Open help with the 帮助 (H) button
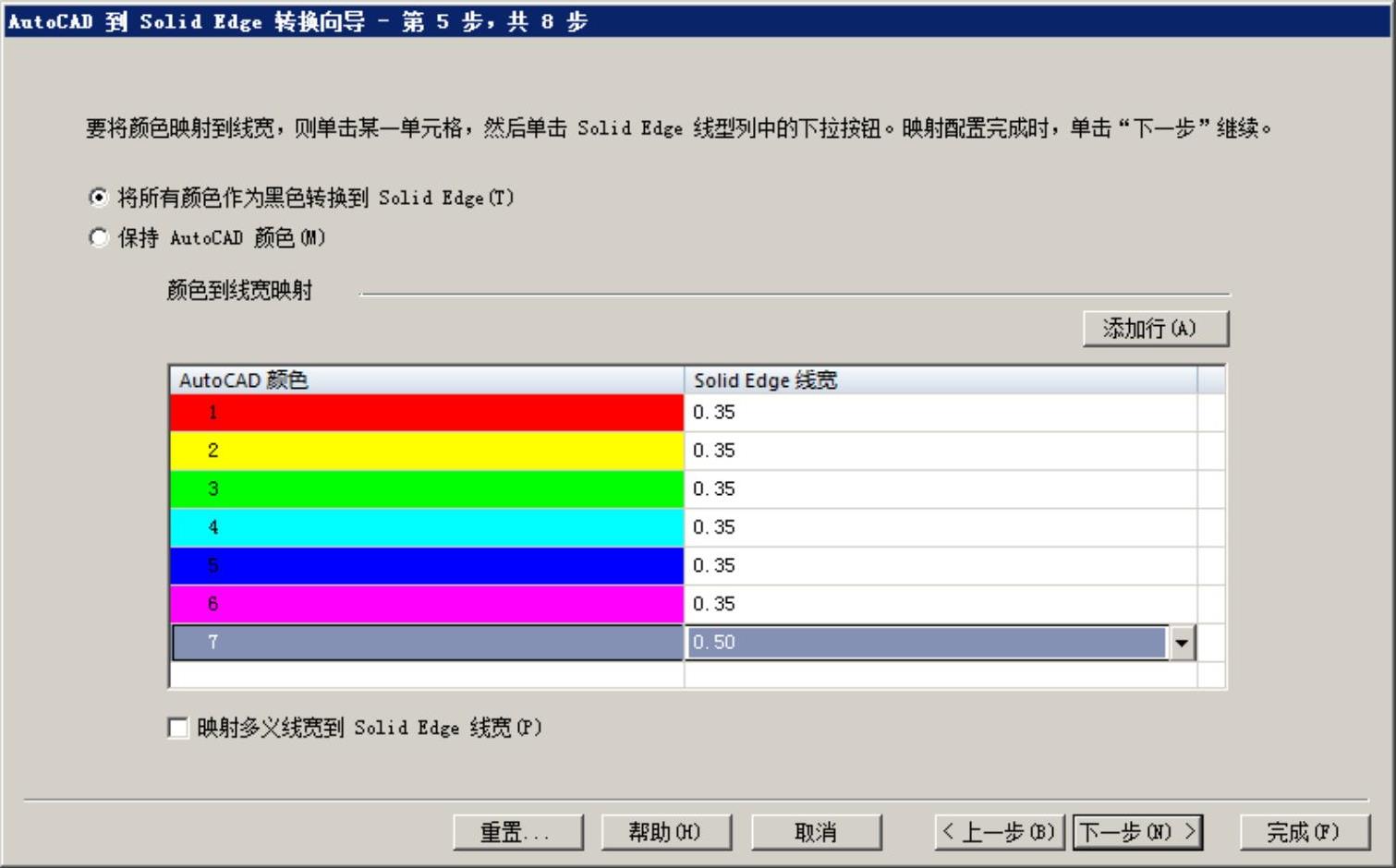 tap(666, 832)
